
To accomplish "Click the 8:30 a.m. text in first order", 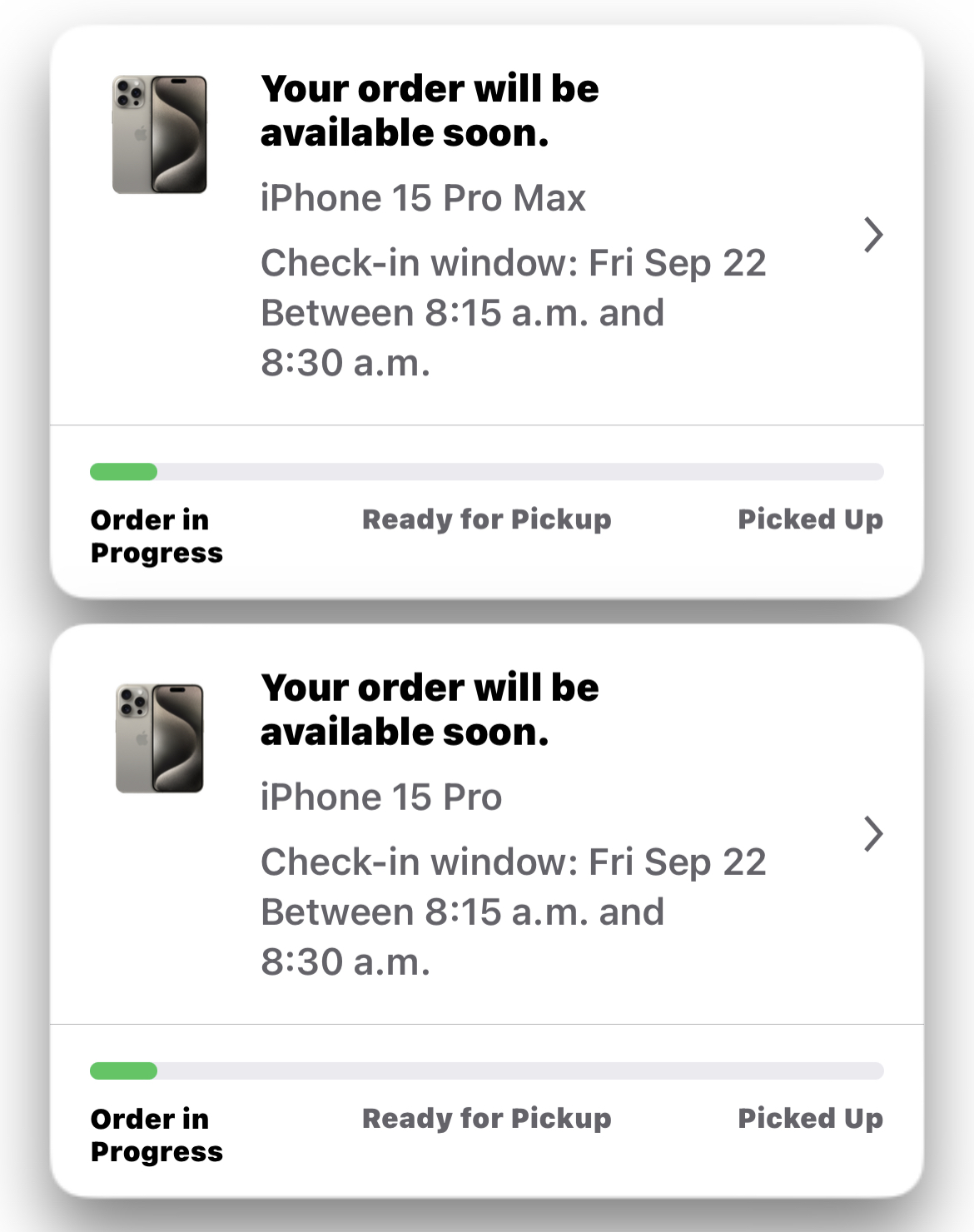I will (345, 363).
